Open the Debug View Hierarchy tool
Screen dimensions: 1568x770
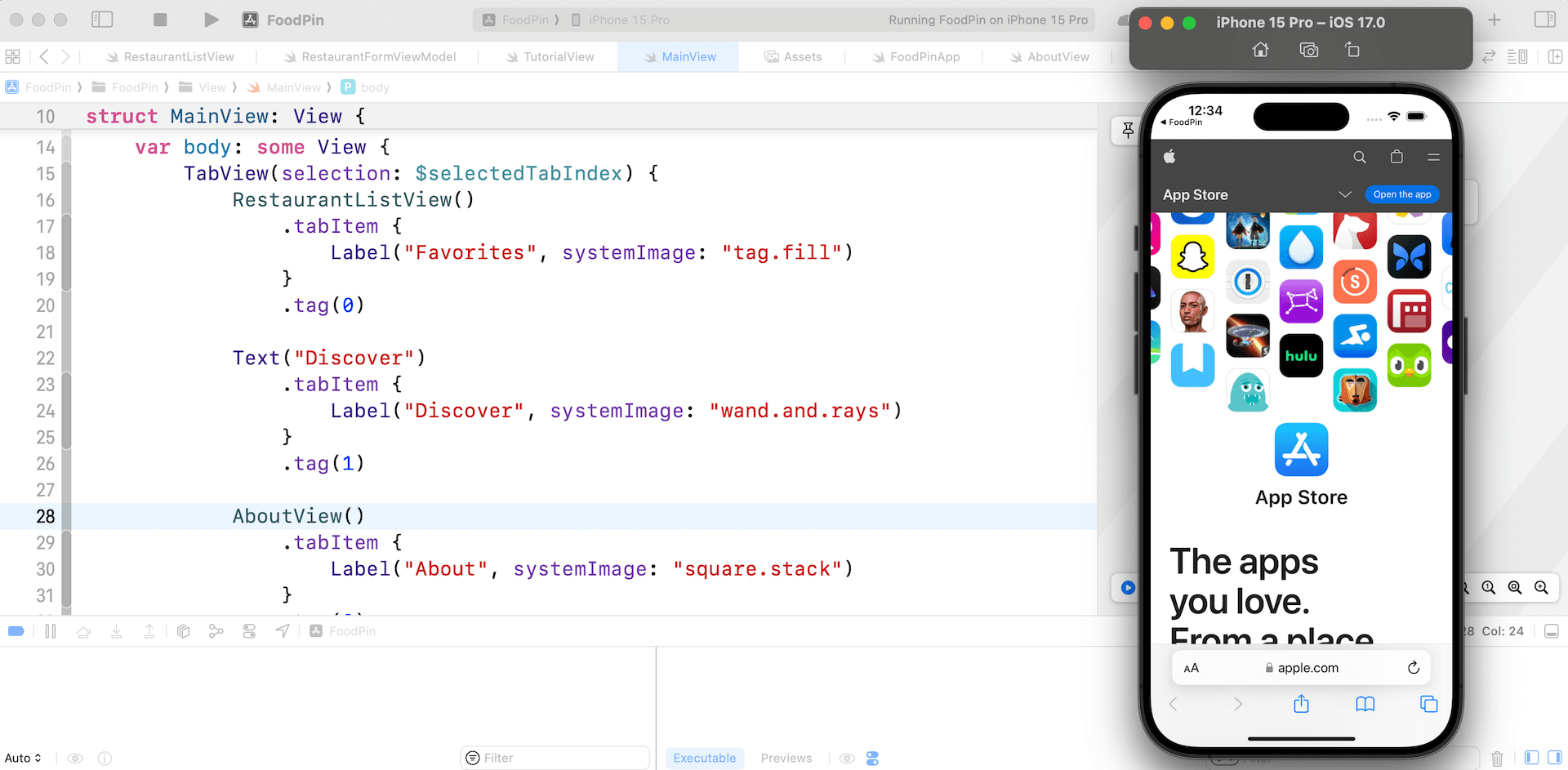(183, 631)
